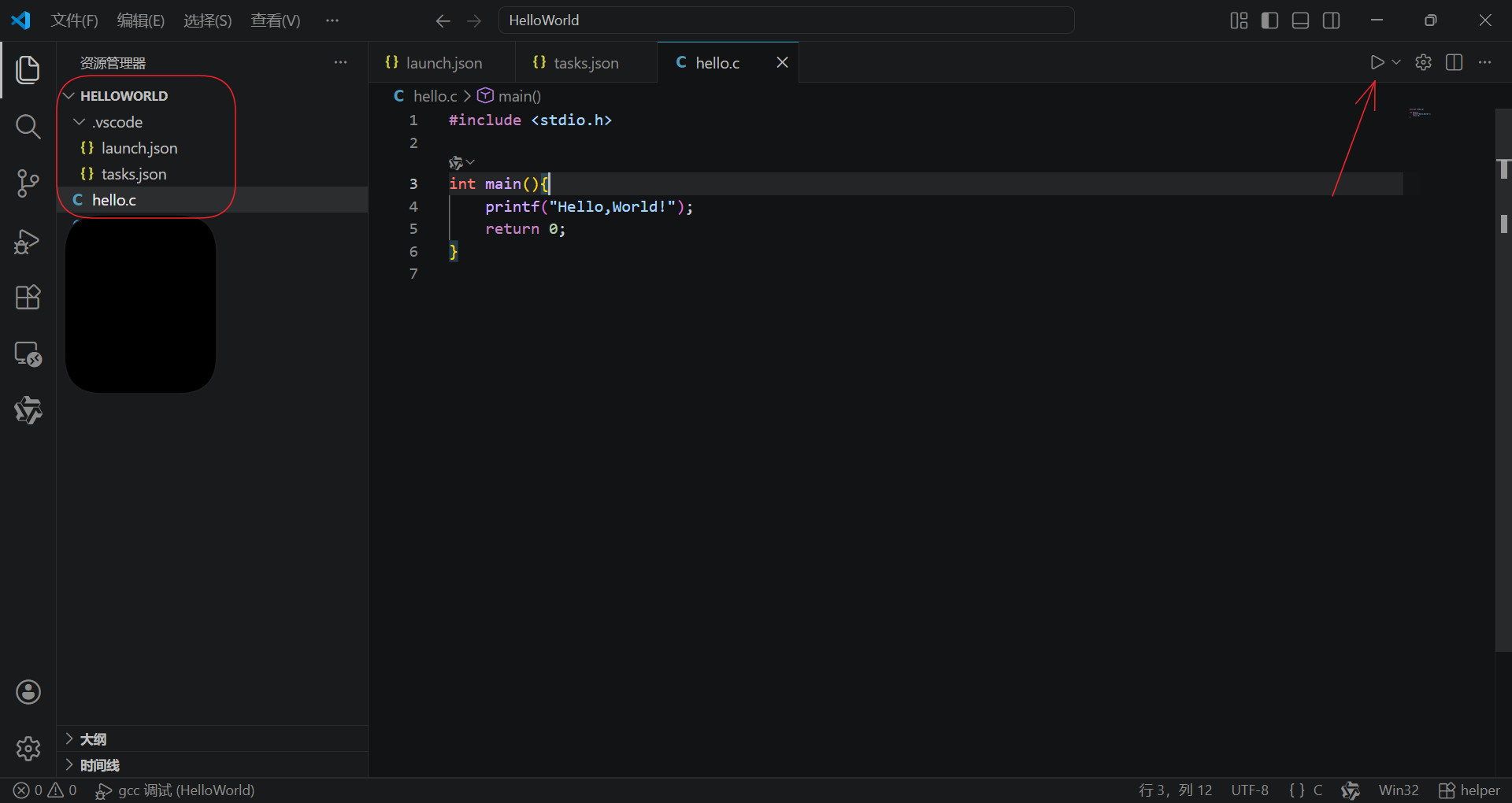Open Run and Debug view
Screen dimensions: 1512x803
(28, 241)
